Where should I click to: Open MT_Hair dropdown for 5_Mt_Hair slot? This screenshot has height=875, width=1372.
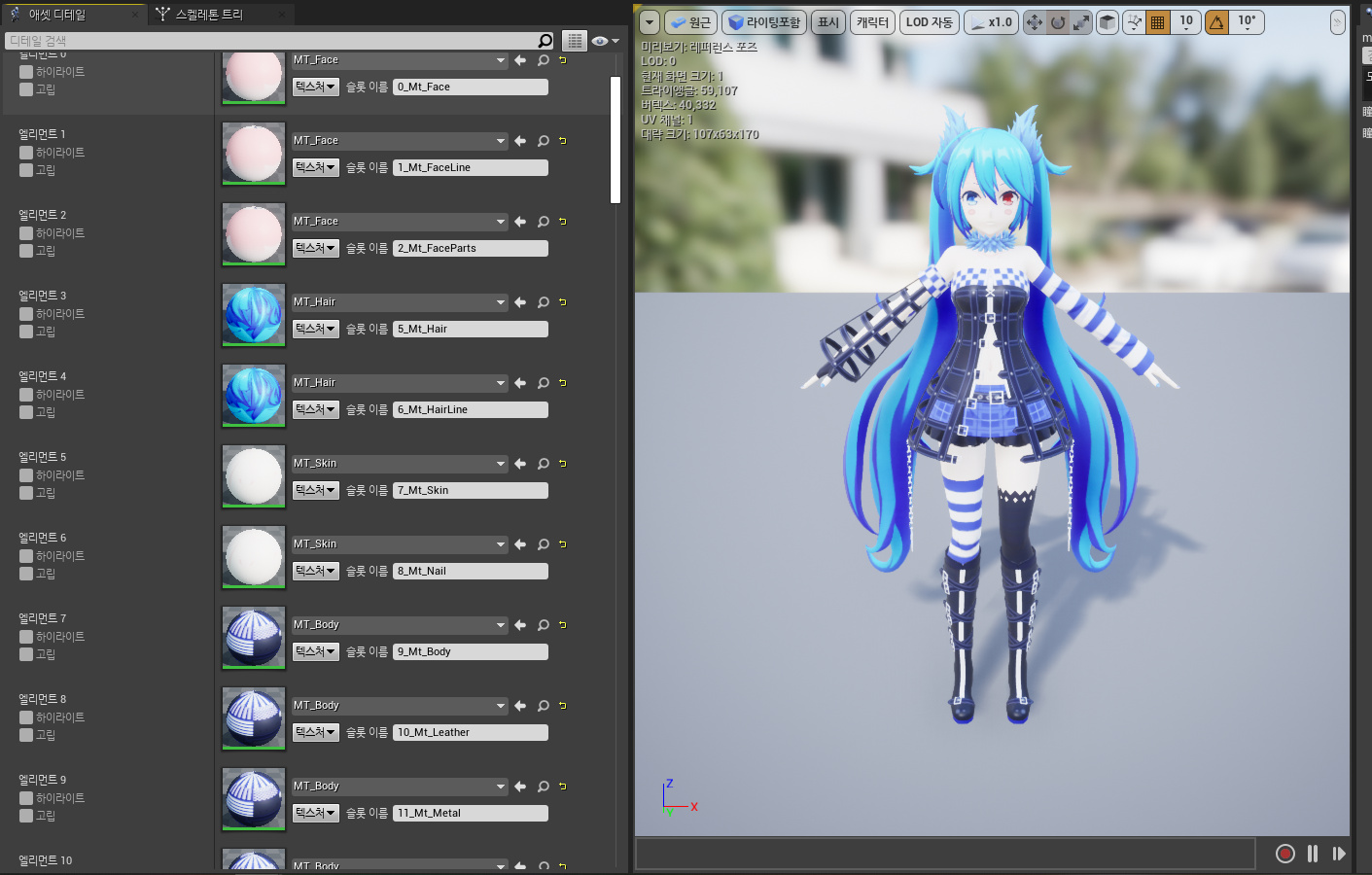(x=400, y=302)
